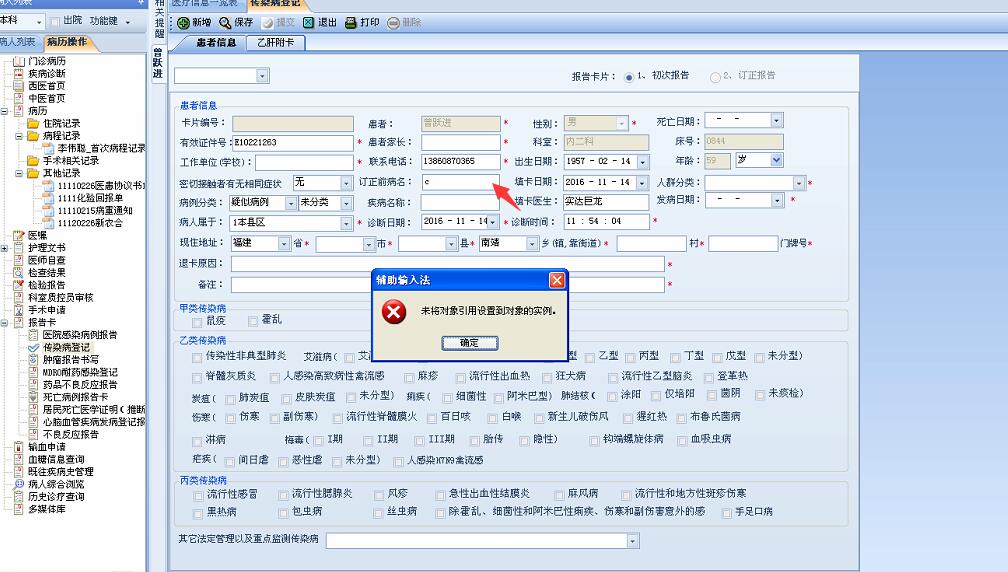Open 多媒体库 tree item
Screen dimensions: 1008x572
coord(46,509)
